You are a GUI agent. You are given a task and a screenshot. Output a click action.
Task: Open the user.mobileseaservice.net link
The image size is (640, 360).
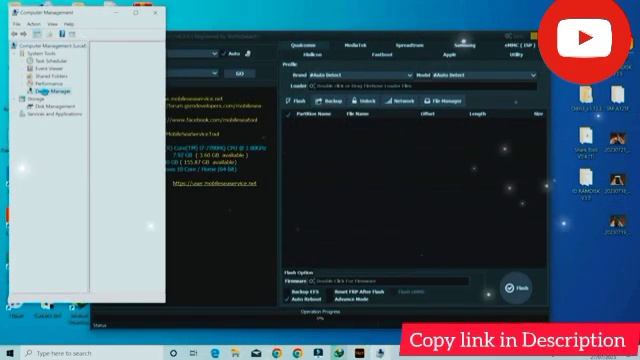click(x=215, y=184)
